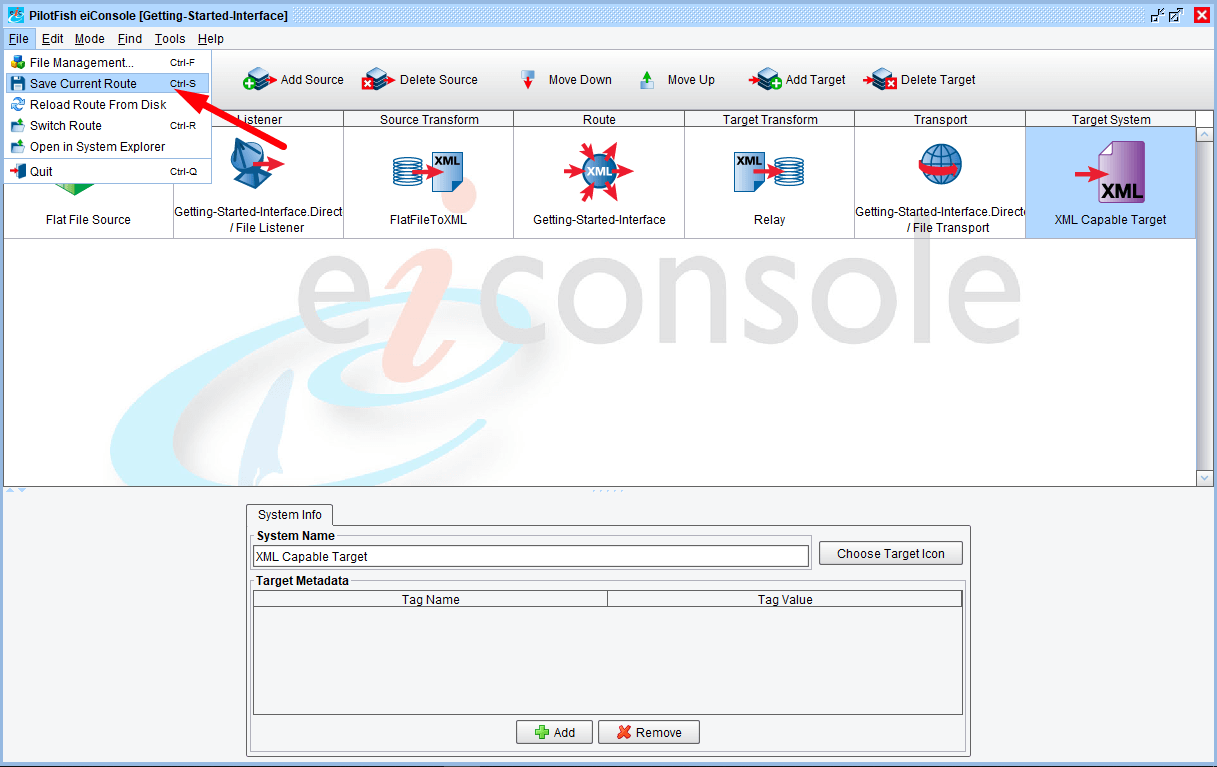Click the System Name text field
The image size is (1217, 767).
coord(530,557)
